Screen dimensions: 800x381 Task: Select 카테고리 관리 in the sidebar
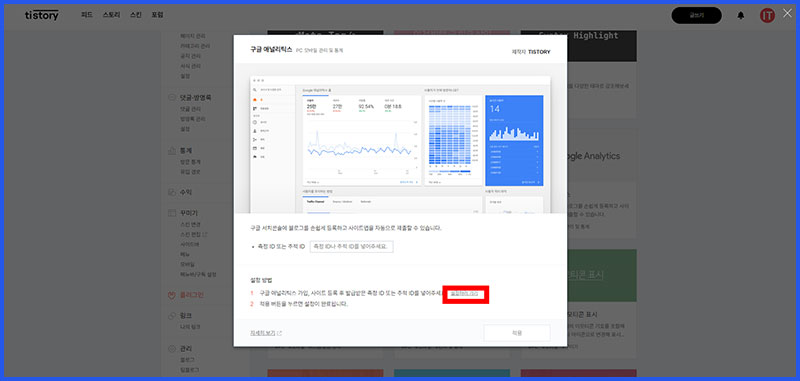pyautogui.click(x=195, y=46)
